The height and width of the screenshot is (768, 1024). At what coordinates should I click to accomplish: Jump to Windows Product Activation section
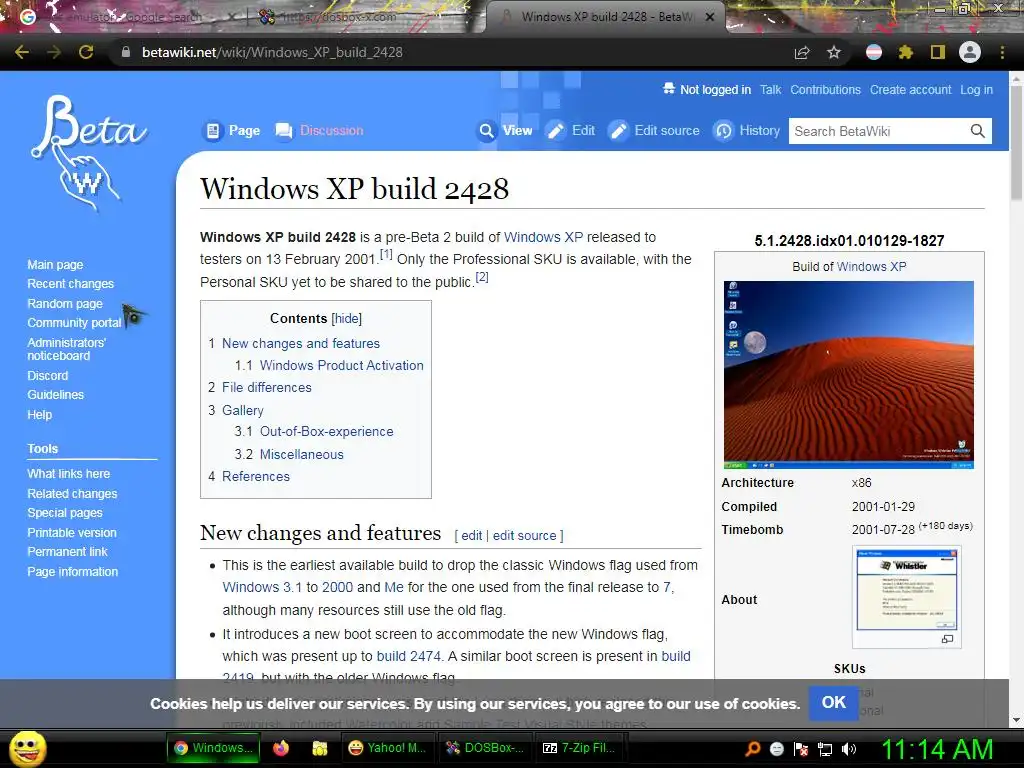click(329, 366)
